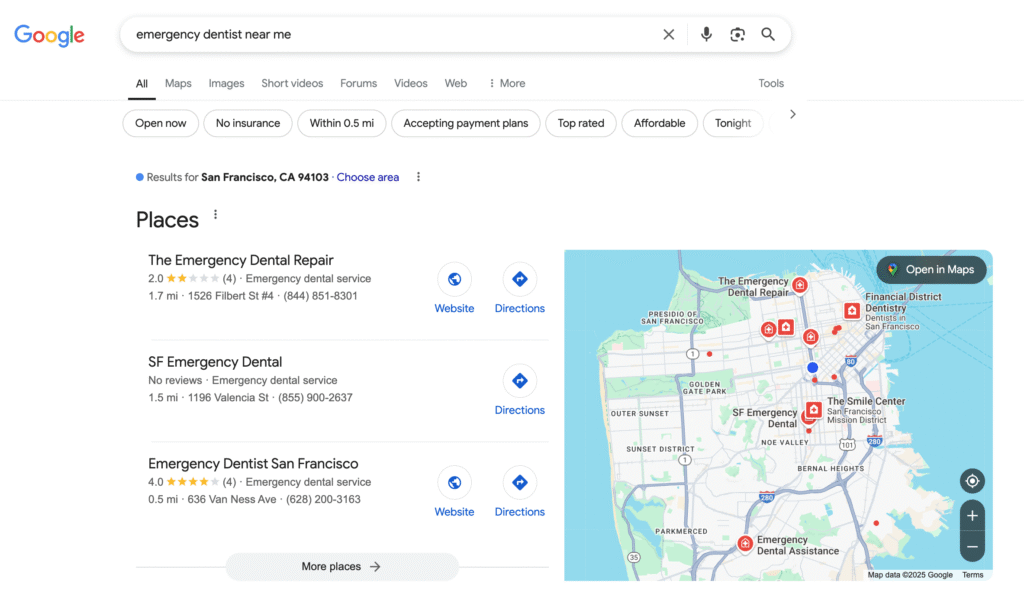Enable the Top rated filter chip
Viewport: 1024px width, 600px height.
tap(581, 123)
